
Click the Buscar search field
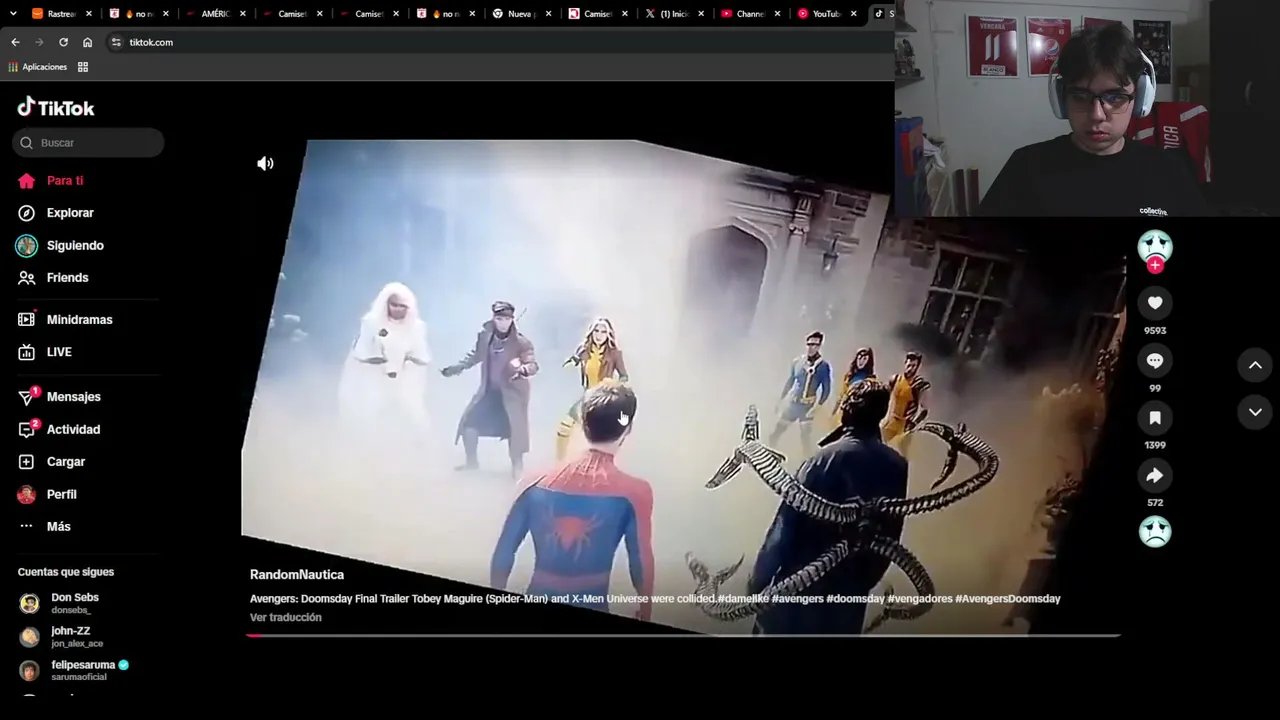pyautogui.click(x=89, y=143)
